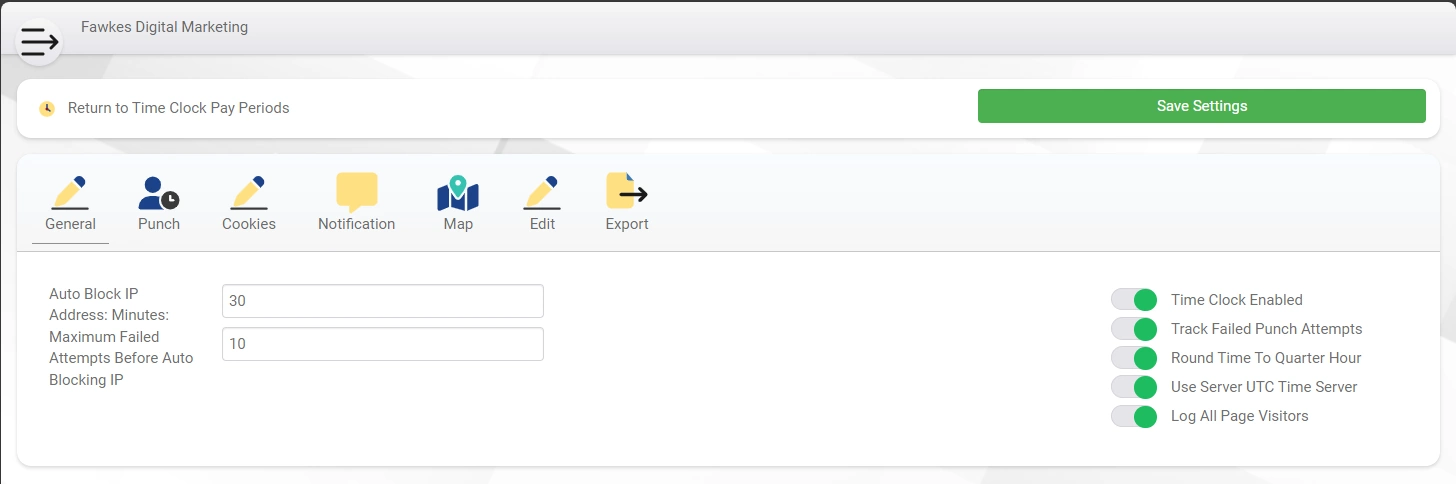Viewport: 1456px width, 484px height.
Task: Click the Maximum Failed Attempts input field
Action: tap(383, 344)
